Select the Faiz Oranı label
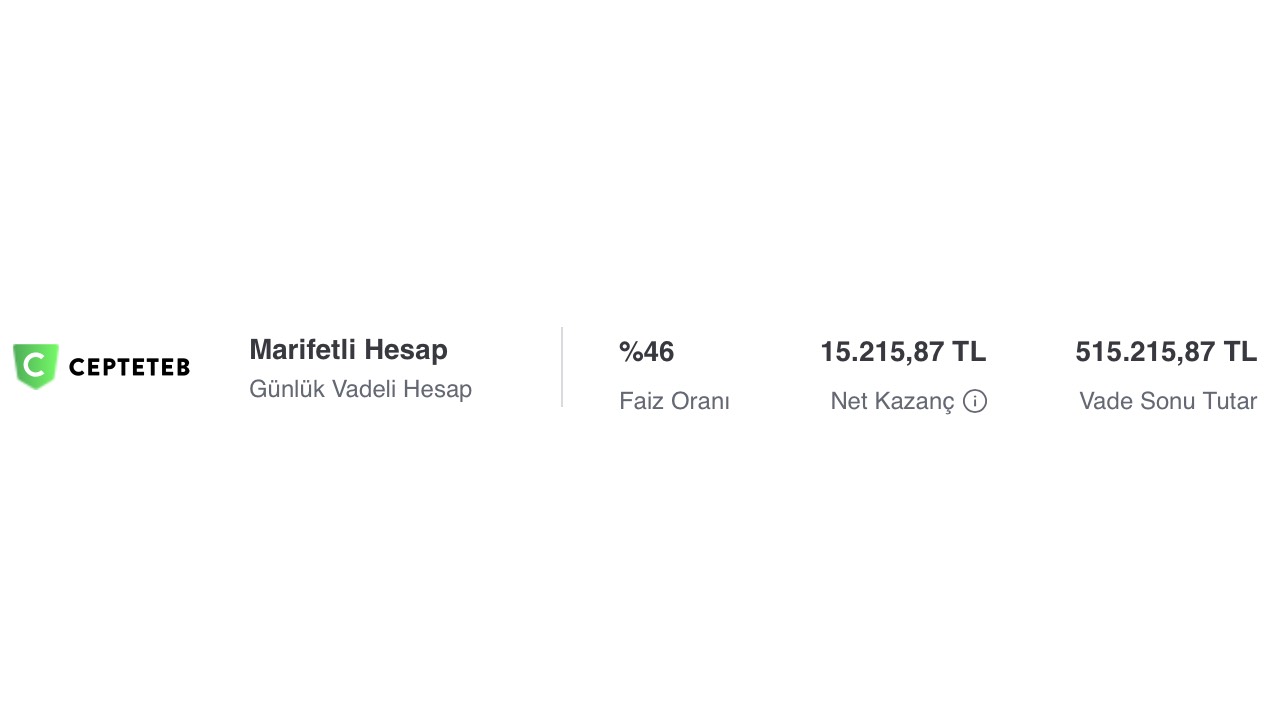This screenshot has width=1280, height=720. tap(674, 401)
